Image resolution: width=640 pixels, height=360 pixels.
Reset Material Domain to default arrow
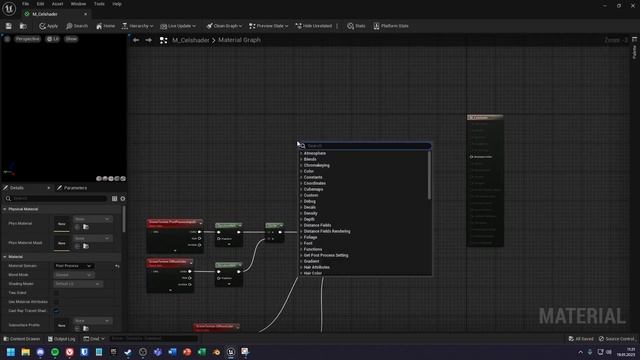click(x=117, y=266)
